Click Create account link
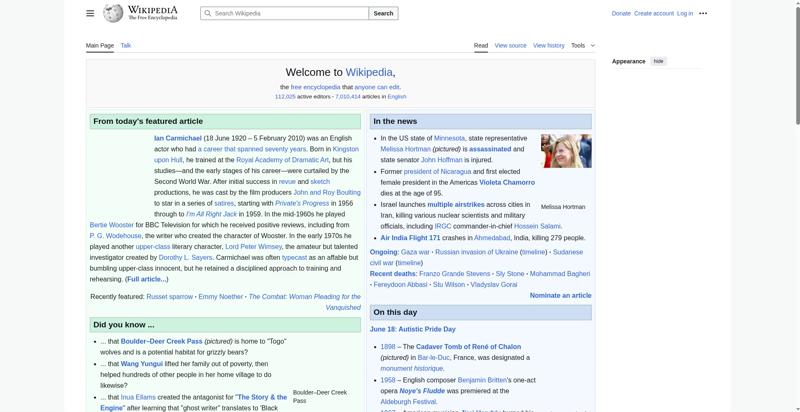Image resolution: width=800 pixels, height=412 pixels. click(654, 13)
